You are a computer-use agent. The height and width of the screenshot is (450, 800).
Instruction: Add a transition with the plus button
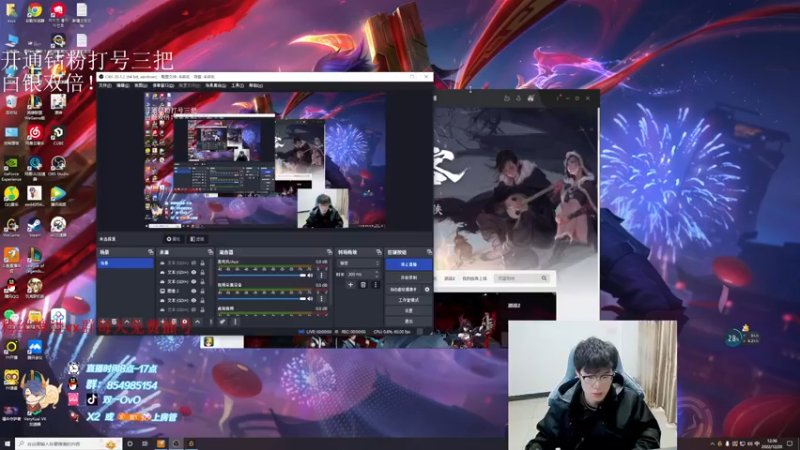(x=351, y=285)
